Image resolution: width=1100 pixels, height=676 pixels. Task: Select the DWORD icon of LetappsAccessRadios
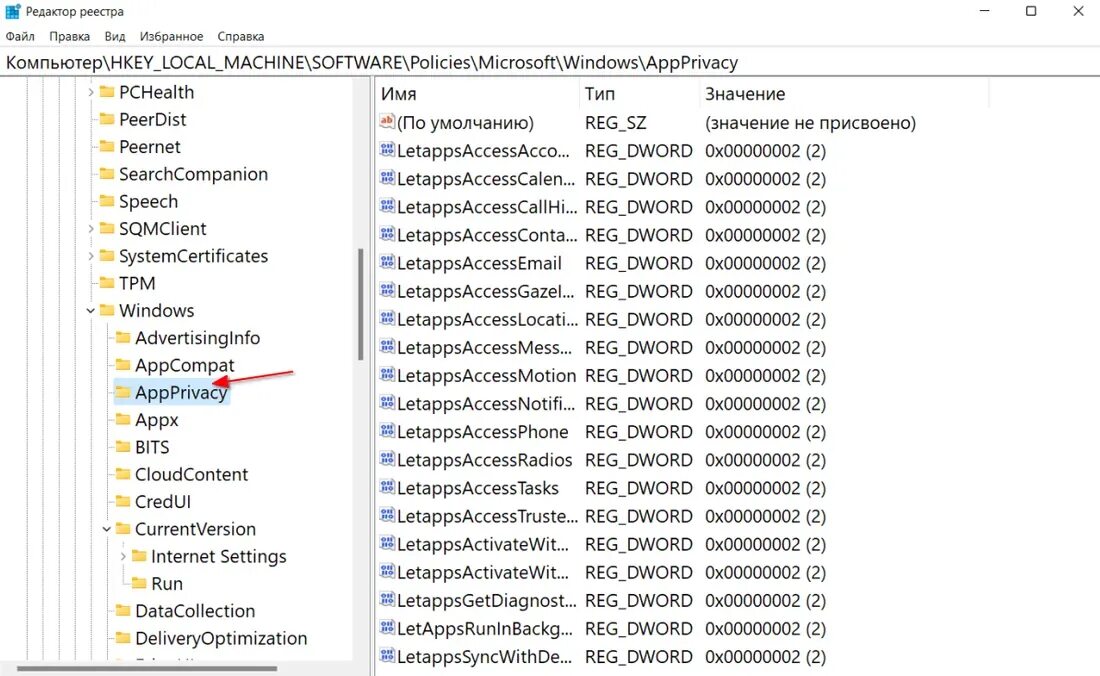tap(387, 459)
